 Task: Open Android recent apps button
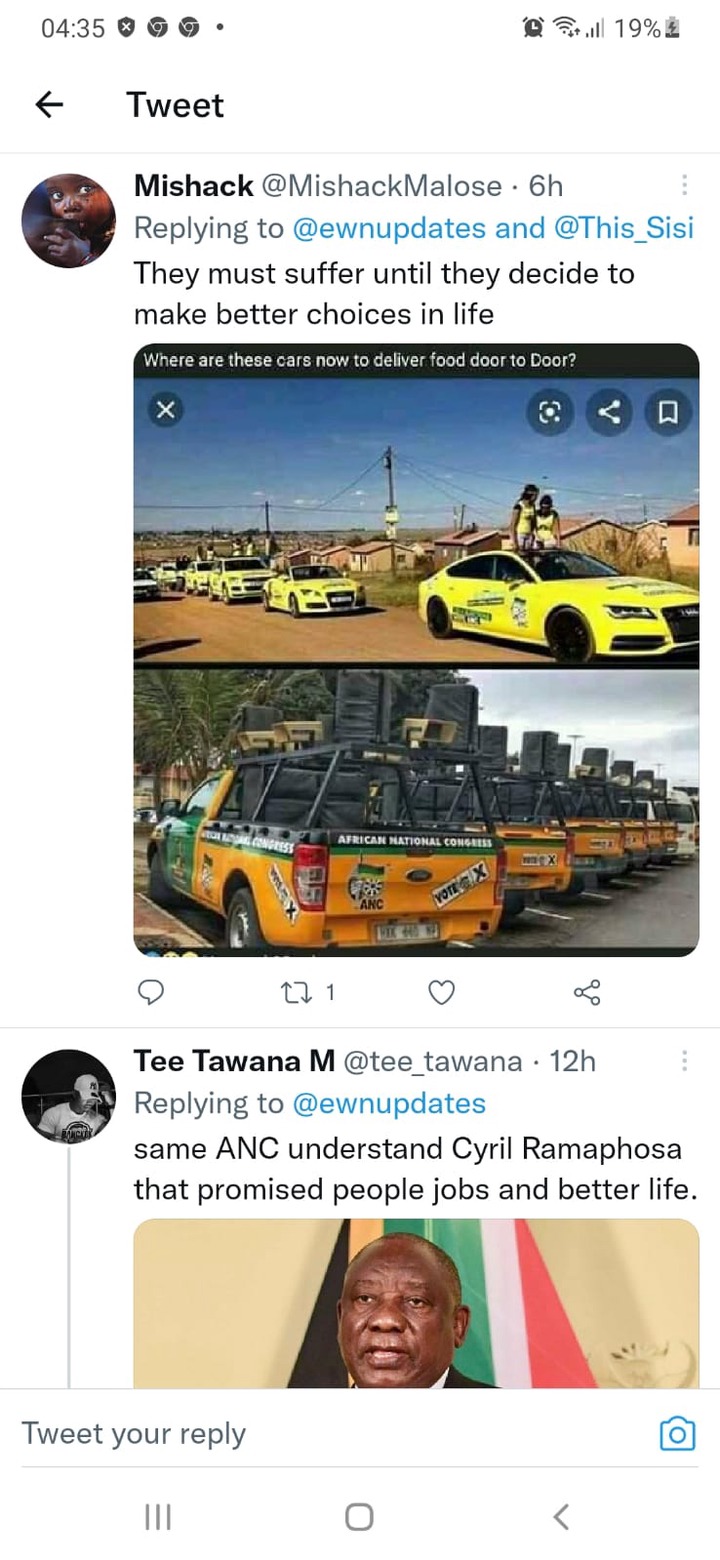click(x=158, y=1517)
